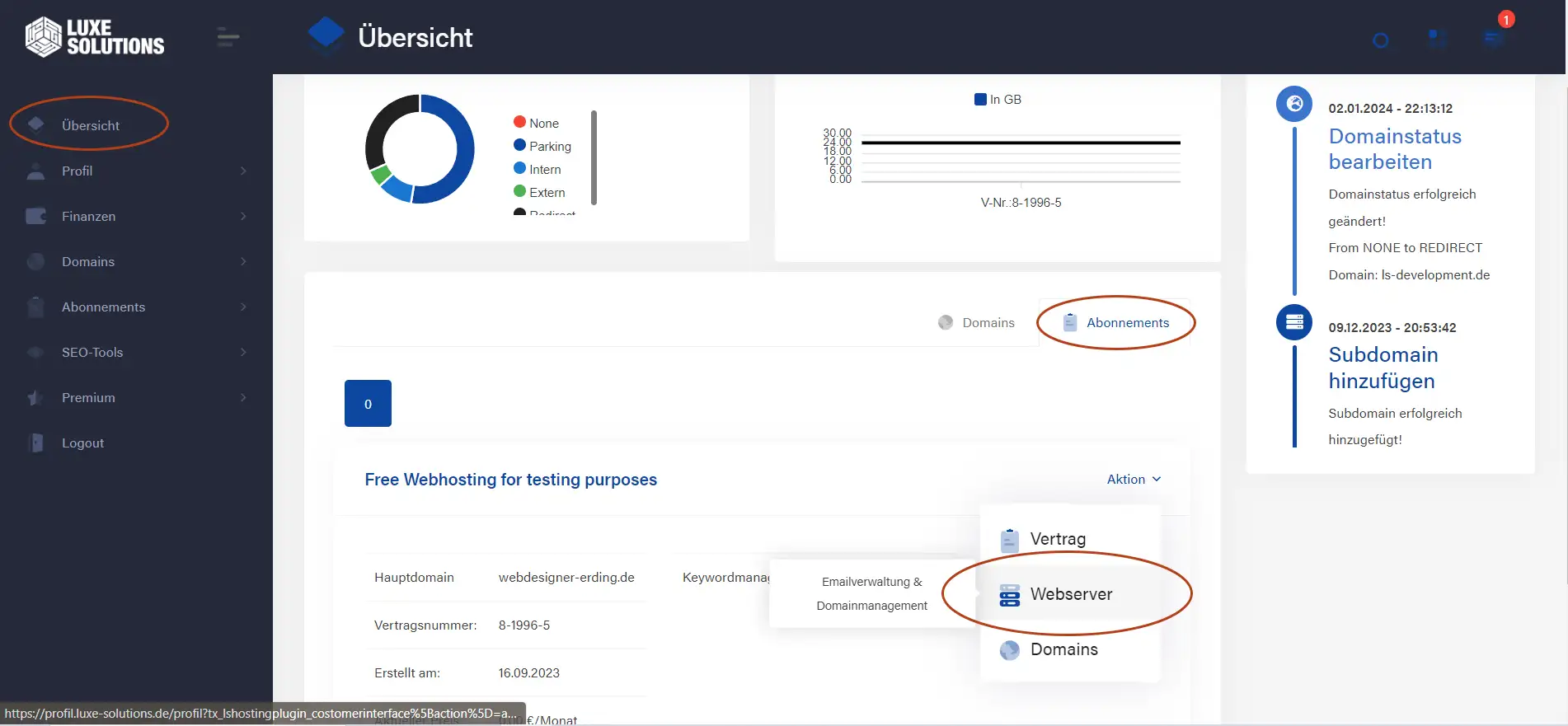1568x726 pixels.
Task: Expand the Domains sidebar submenu chevron
Action: point(243,261)
